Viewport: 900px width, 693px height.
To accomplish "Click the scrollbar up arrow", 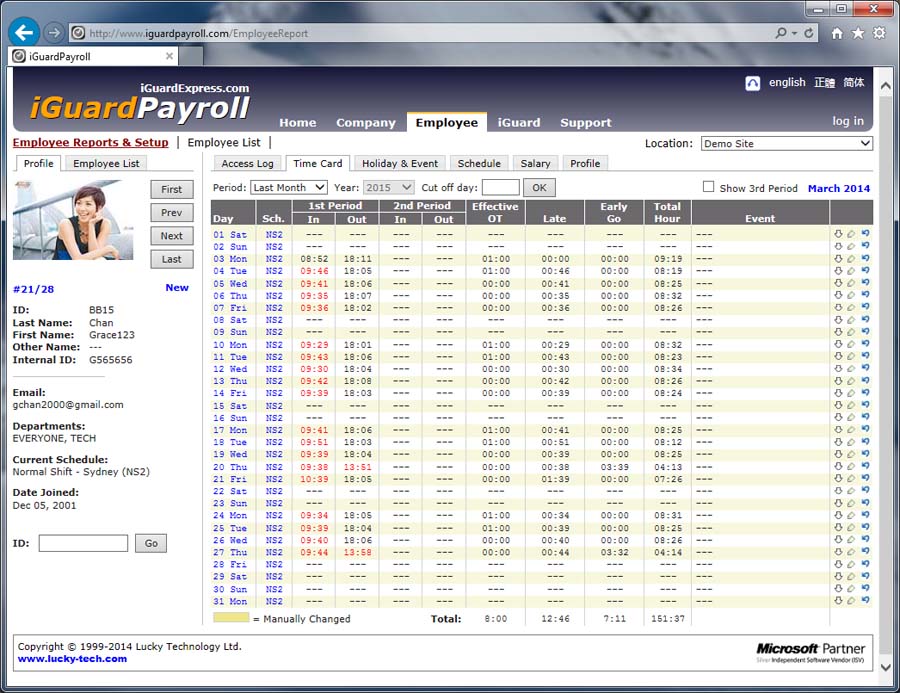I will pos(886,87).
